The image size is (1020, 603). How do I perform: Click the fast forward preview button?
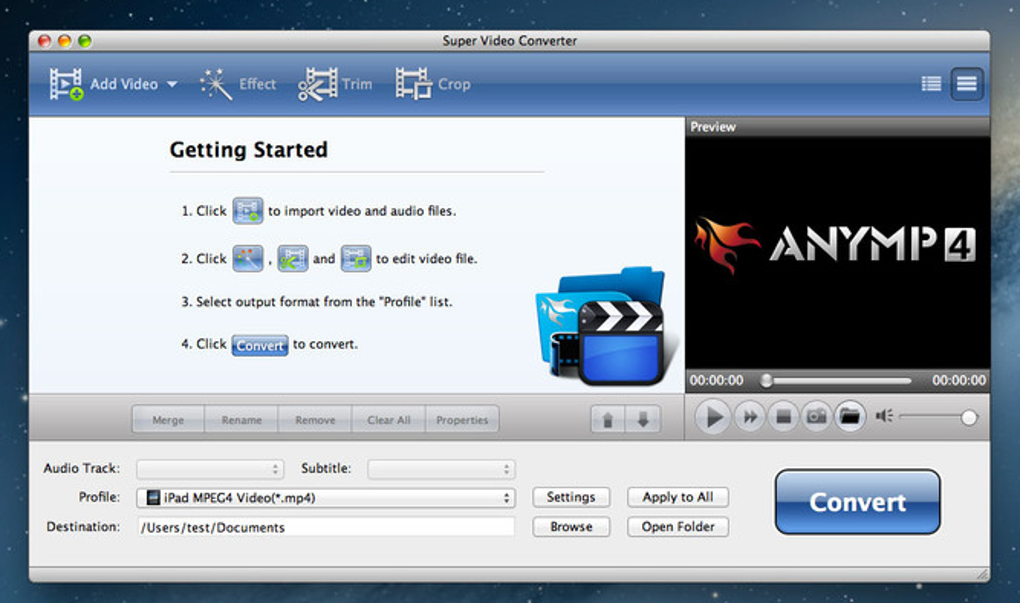[x=750, y=416]
